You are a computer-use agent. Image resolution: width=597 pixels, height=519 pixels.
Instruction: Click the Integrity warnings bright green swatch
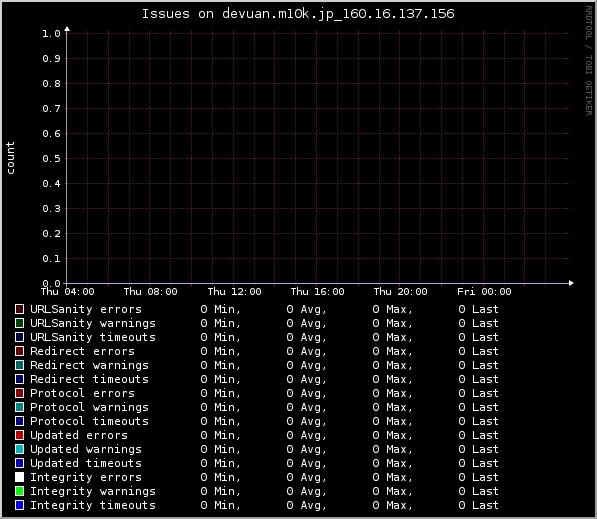pyautogui.click(x=19, y=491)
